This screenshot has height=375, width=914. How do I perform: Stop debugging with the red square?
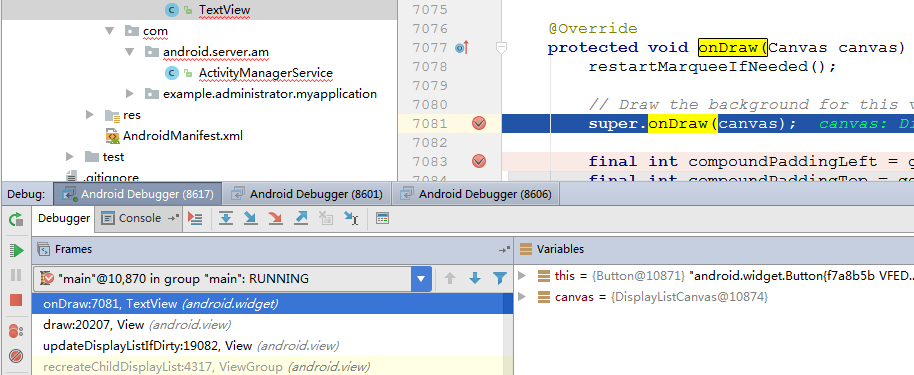point(16,300)
